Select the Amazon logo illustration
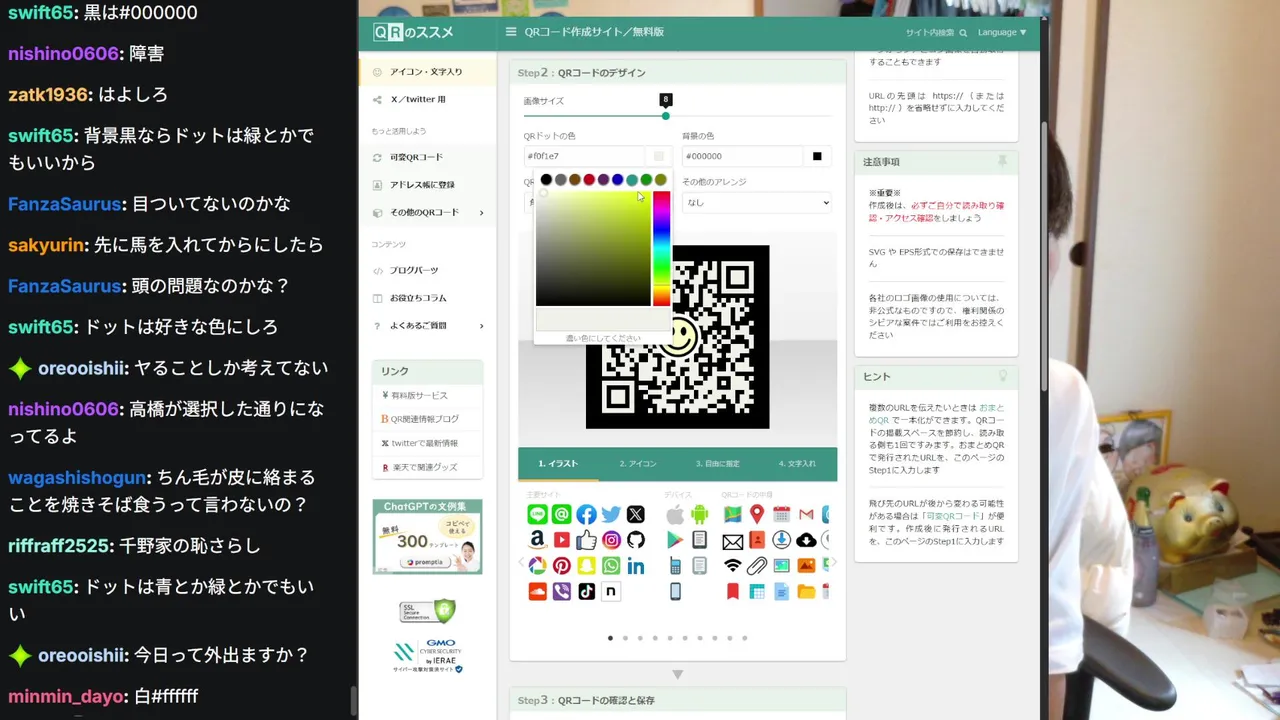The height and width of the screenshot is (720, 1280). [537, 540]
